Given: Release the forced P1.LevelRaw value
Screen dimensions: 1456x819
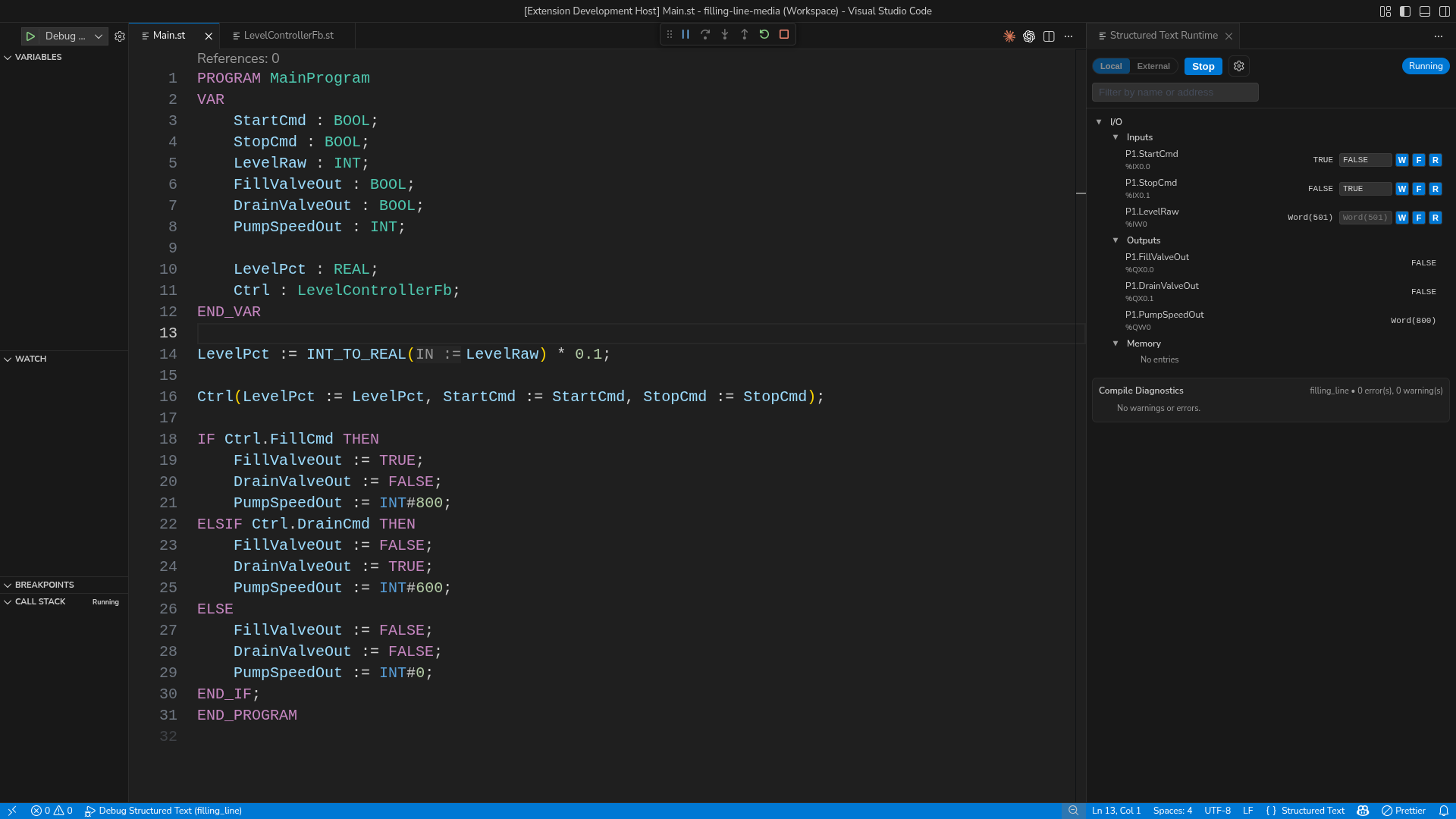Looking at the screenshot, I should (x=1435, y=218).
